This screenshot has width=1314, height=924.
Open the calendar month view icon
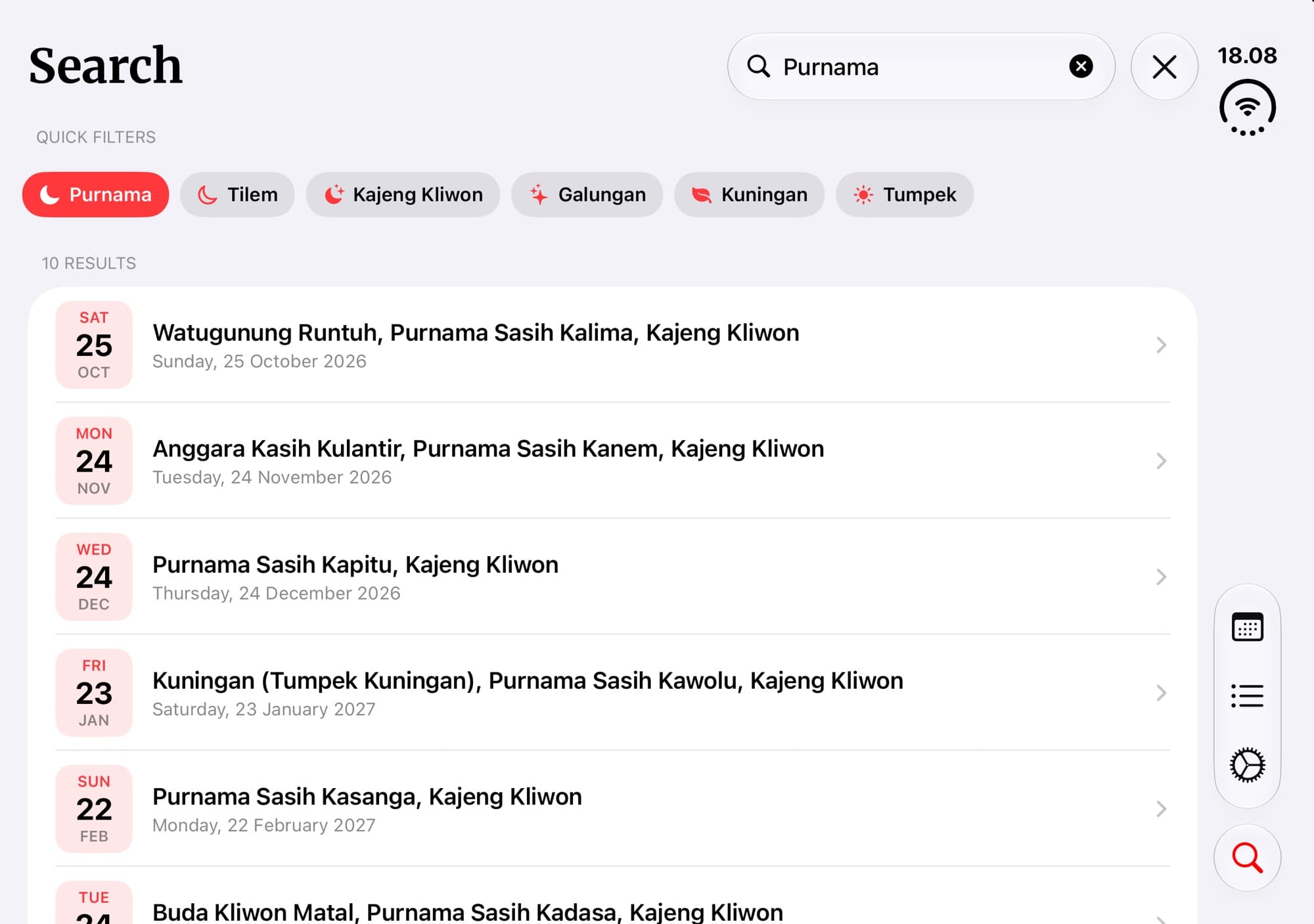pyautogui.click(x=1247, y=627)
